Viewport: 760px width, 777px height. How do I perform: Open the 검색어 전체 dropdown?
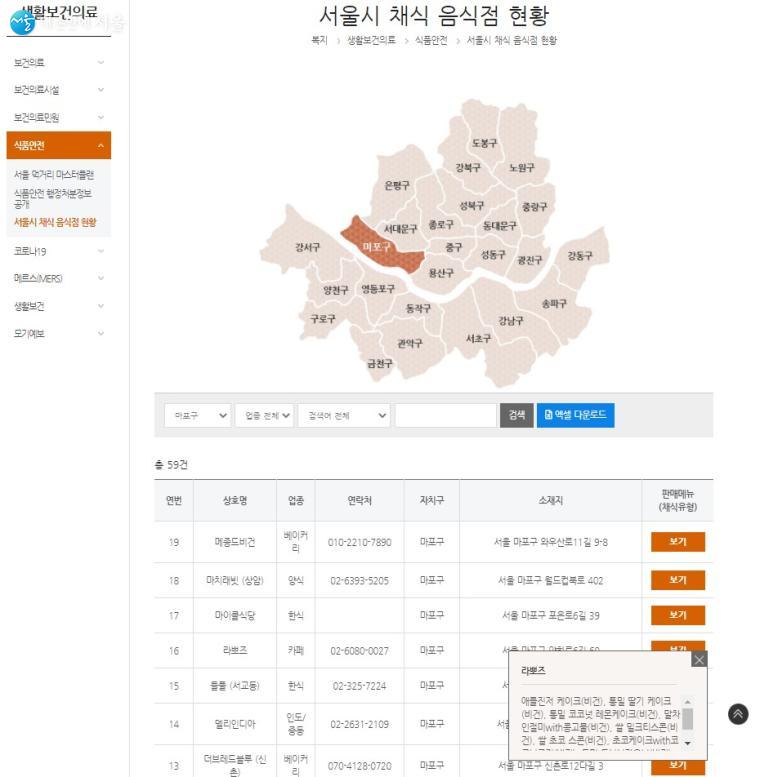click(343, 415)
